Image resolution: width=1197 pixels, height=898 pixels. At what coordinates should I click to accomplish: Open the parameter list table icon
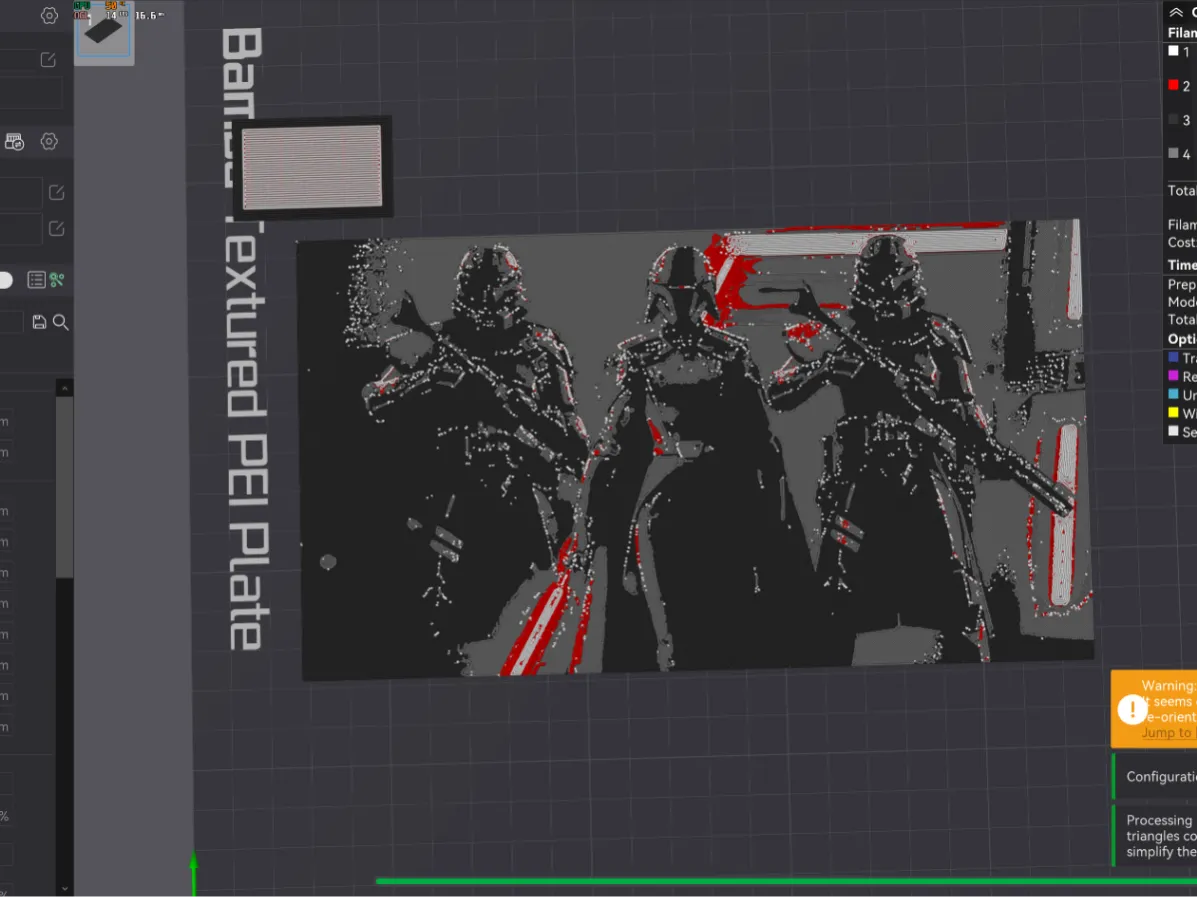click(36, 280)
